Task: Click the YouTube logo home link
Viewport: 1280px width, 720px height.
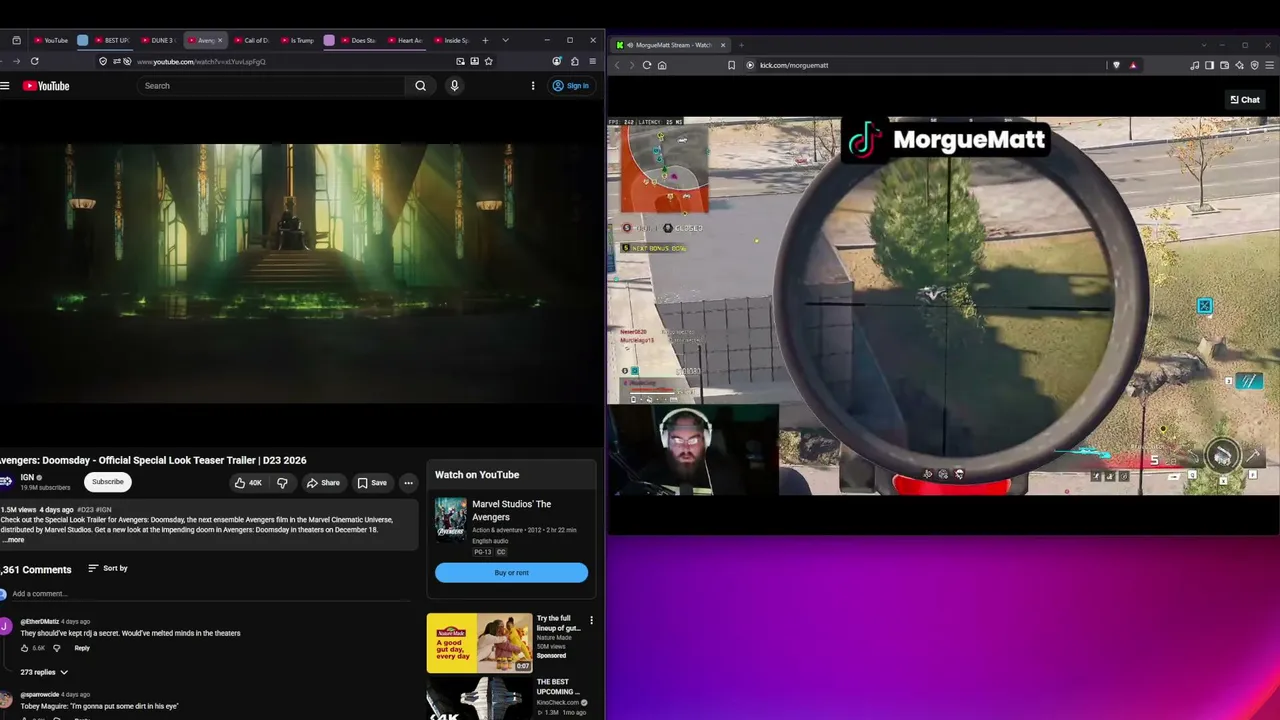Action: [46, 86]
